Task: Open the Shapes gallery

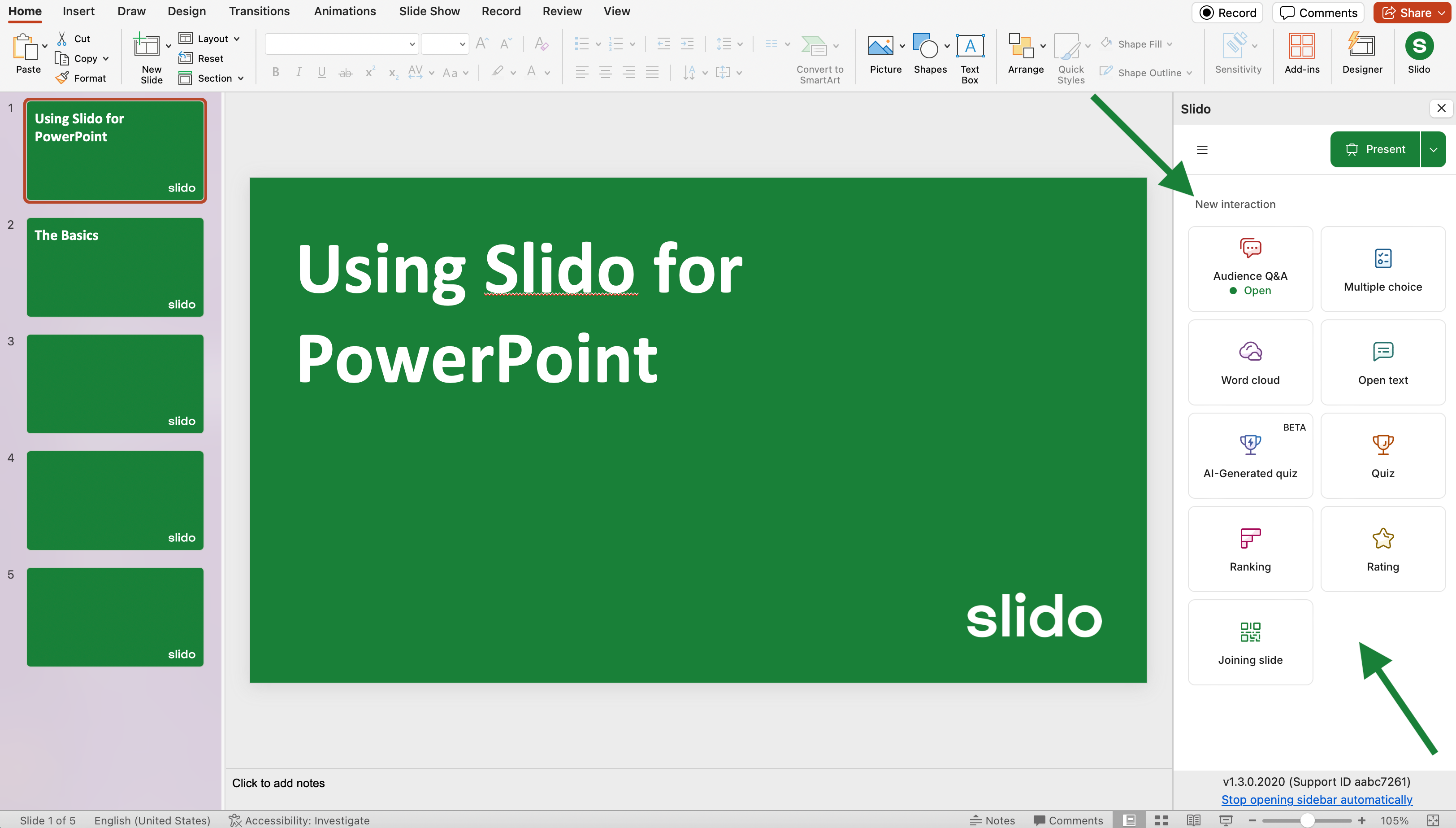Action: [x=930, y=54]
